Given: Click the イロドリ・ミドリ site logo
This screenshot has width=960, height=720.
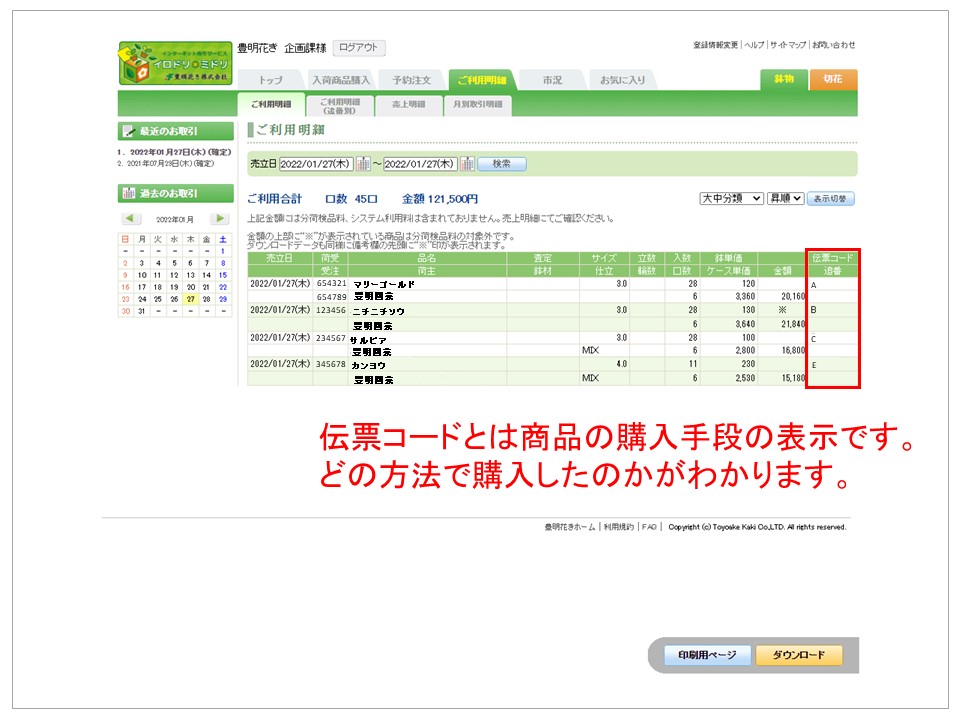Looking at the screenshot, I should coord(174,62).
